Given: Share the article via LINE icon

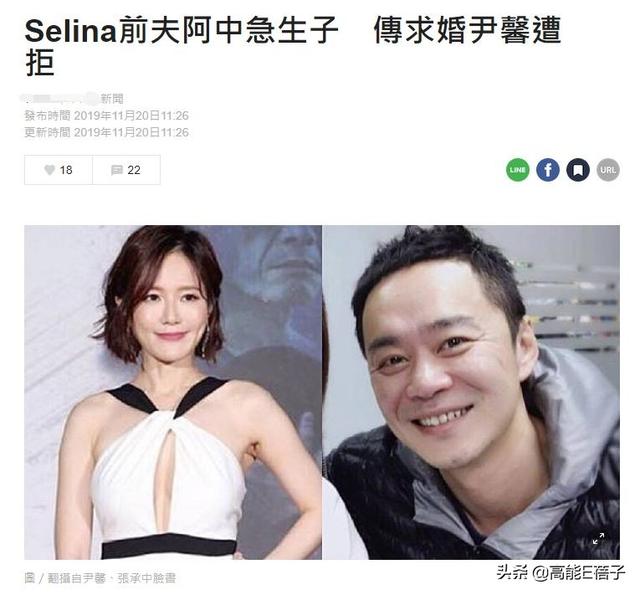Looking at the screenshot, I should tap(518, 170).
